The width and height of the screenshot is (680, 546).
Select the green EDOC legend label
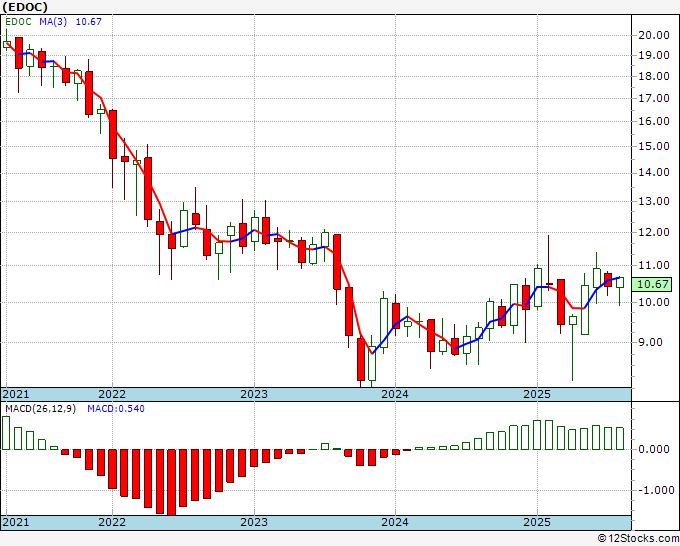[x=18, y=22]
